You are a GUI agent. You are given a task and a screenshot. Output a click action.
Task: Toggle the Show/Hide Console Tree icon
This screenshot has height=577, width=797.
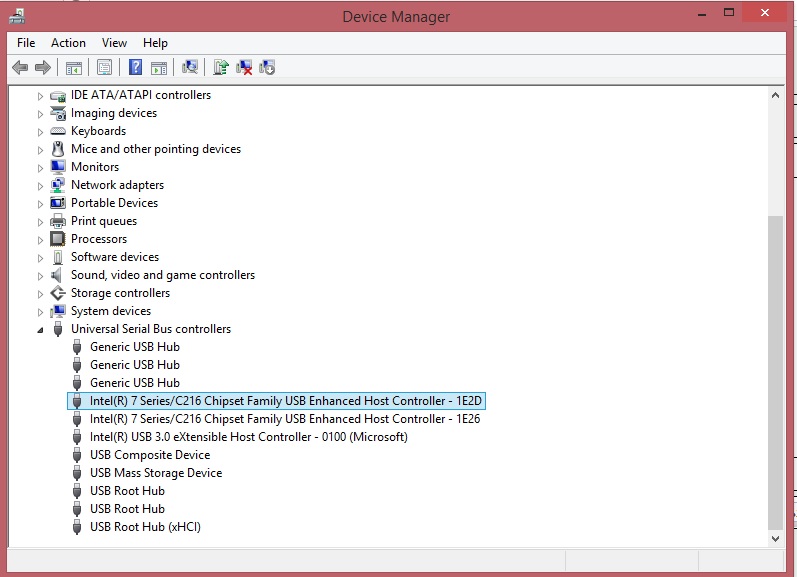(73, 67)
